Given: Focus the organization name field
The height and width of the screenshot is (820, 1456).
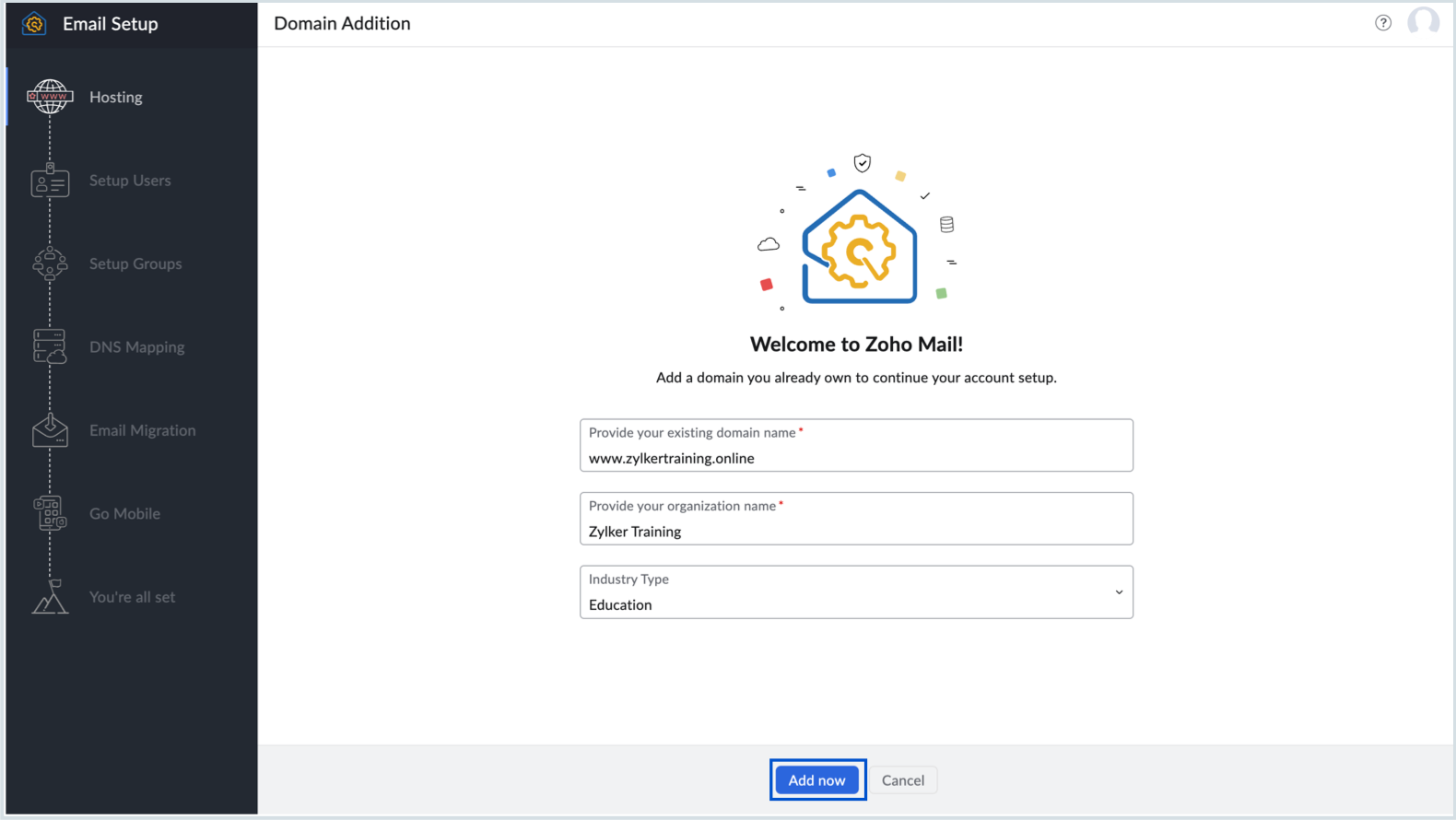Looking at the screenshot, I should [x=855, y=531].
